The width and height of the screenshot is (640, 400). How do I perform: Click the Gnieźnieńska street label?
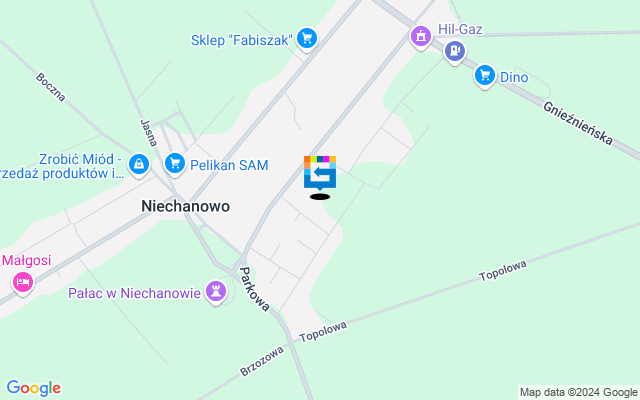click(x=578, y=124)
